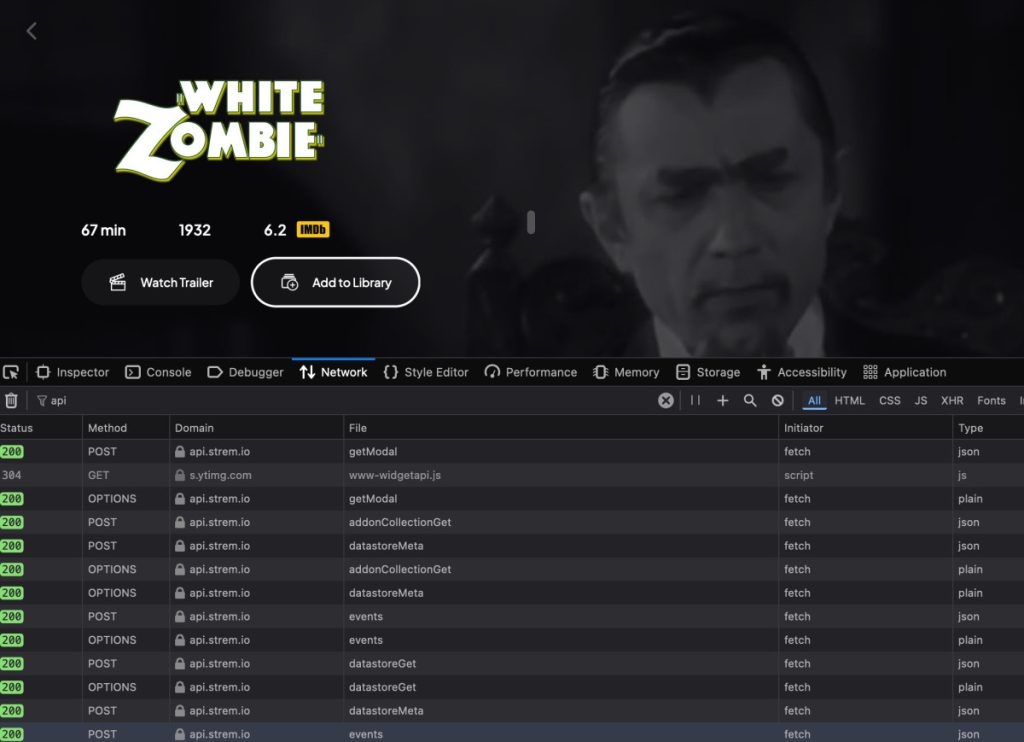The height and width of the screenshot is (742, 1024).
Task: Play the White Zombie trailer
Action: [x=161, y=282]
